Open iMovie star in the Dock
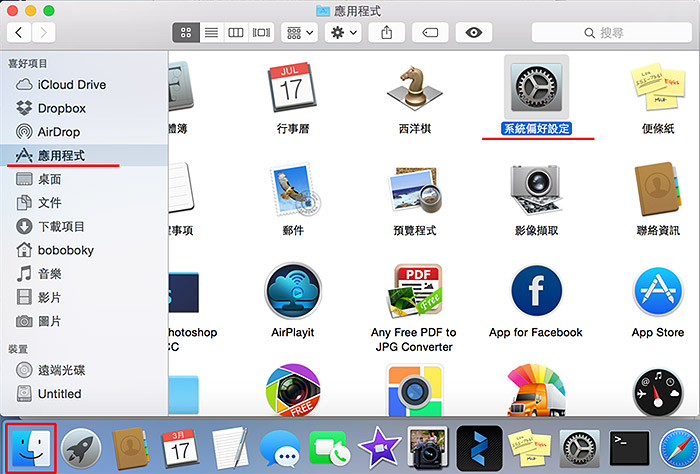Image resolution: width=700 pixels, height=474 pixels. [x=379, y=448]
